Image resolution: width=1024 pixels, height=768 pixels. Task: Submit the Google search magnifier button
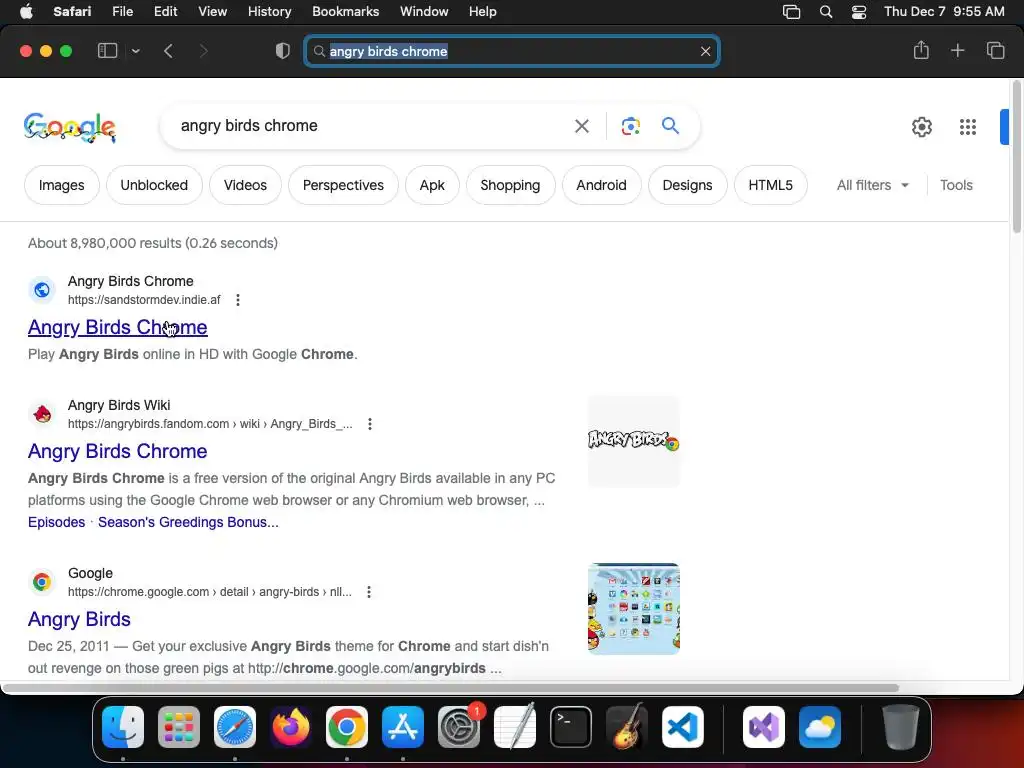click(670, 125)
